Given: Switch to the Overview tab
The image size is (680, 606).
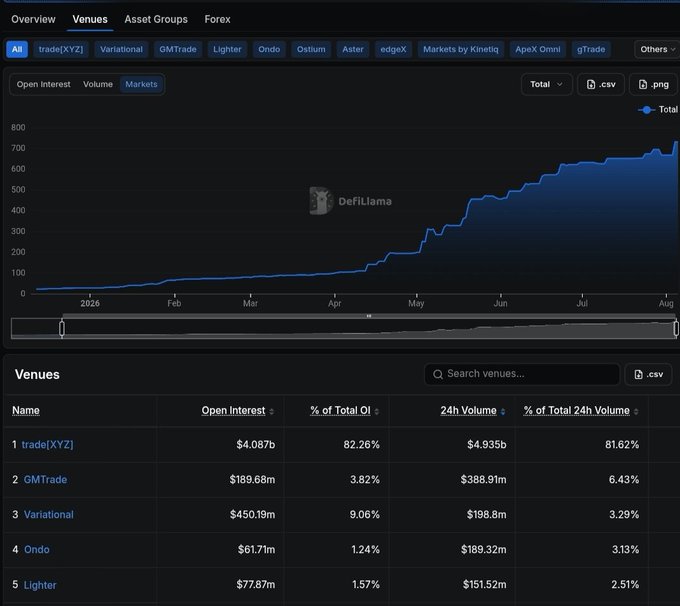Looking at the screenshot, I should point(33,19).
